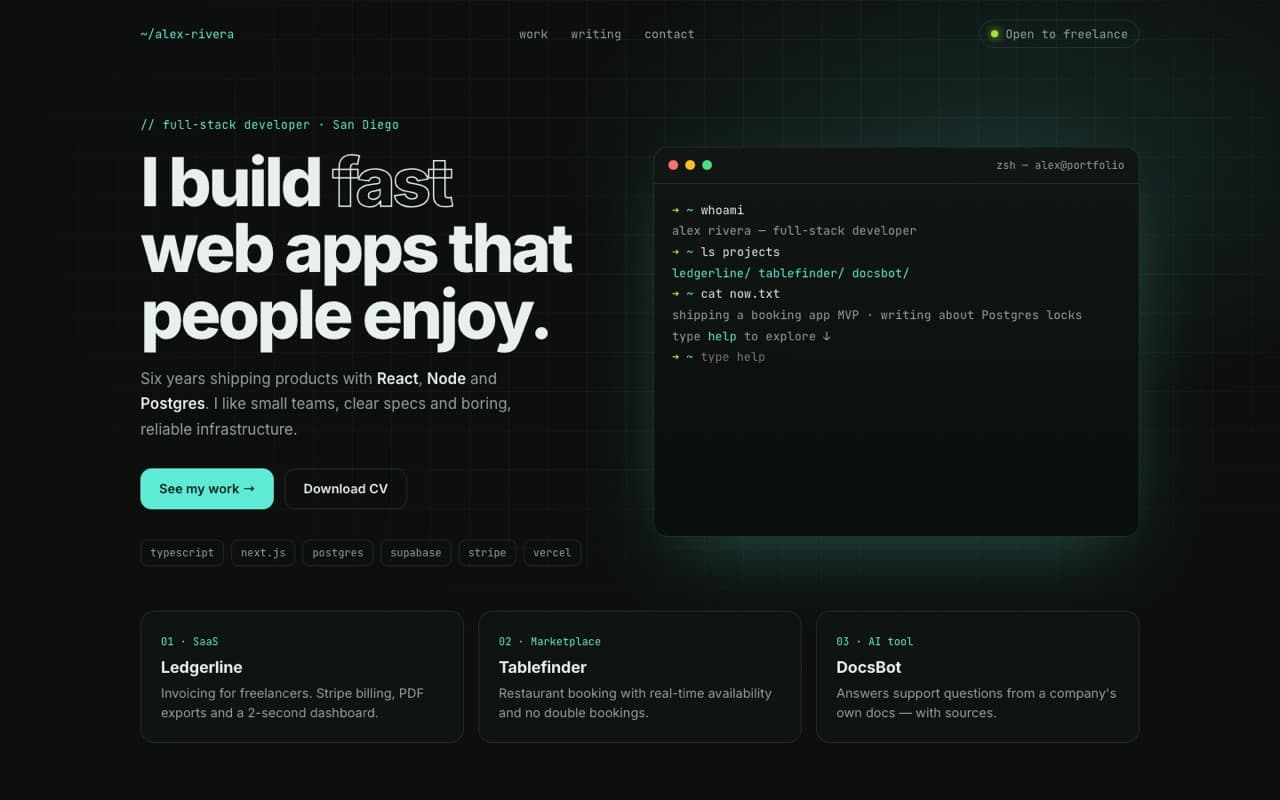Click the '03 · AI tool' card label
This screenshot has width=1280, height=800.
pos(875,641)
